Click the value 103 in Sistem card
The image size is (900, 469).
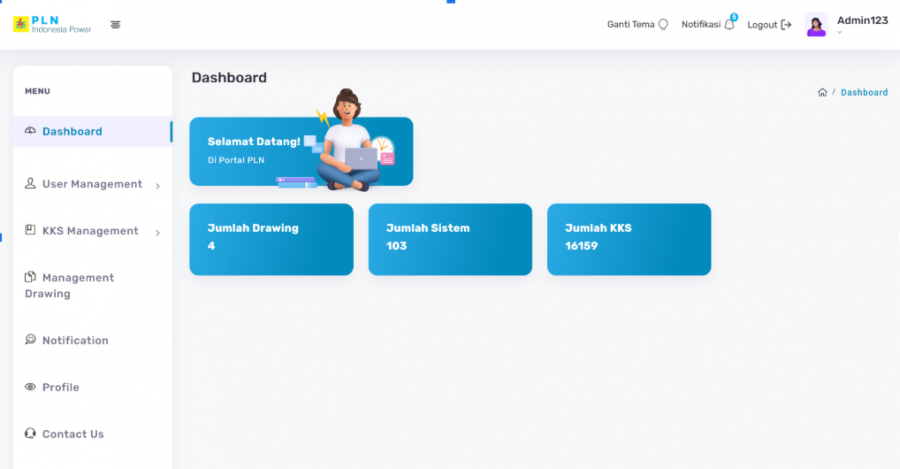point(397,246)
